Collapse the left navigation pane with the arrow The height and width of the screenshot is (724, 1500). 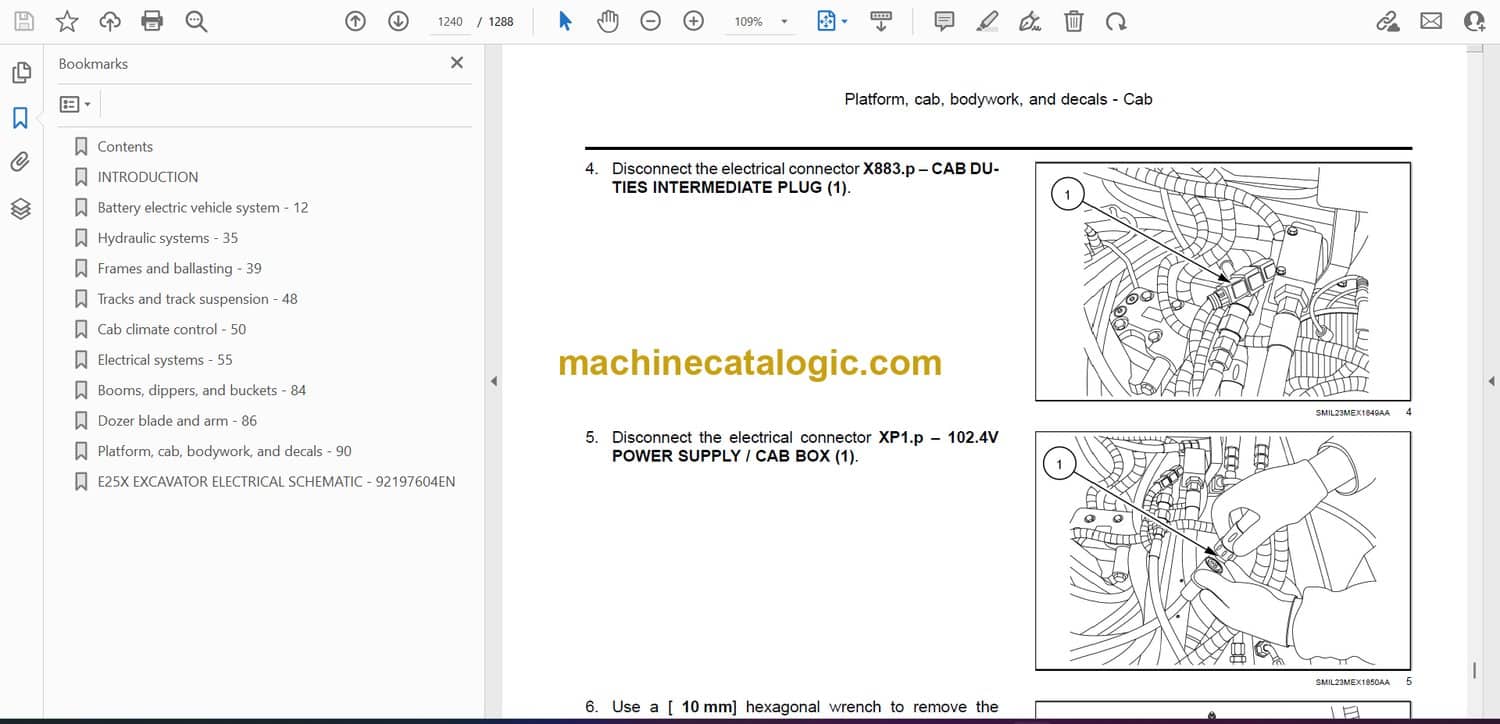coord(492,381)
